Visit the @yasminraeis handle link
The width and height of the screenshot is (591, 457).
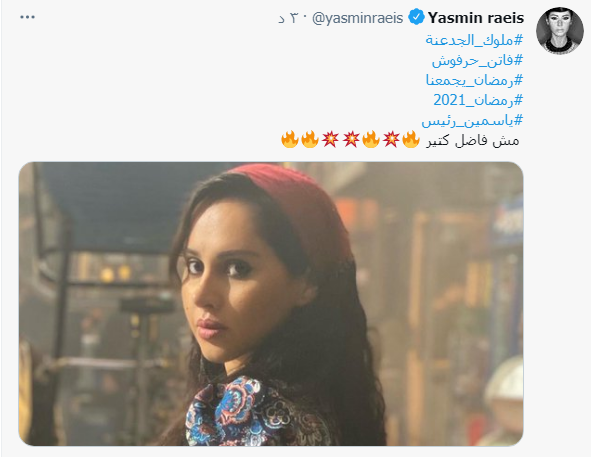(x=357, y=18)
